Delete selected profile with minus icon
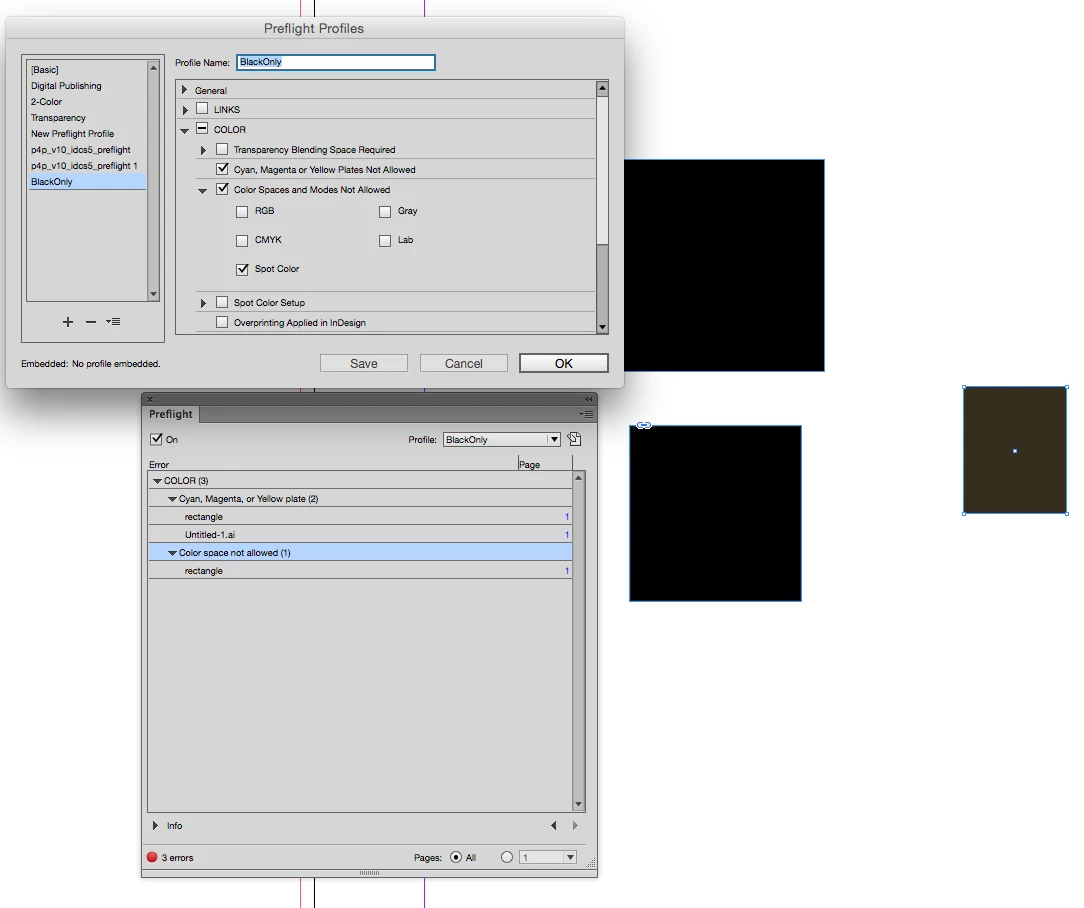Screen dimensions: 1084x908 91,322
